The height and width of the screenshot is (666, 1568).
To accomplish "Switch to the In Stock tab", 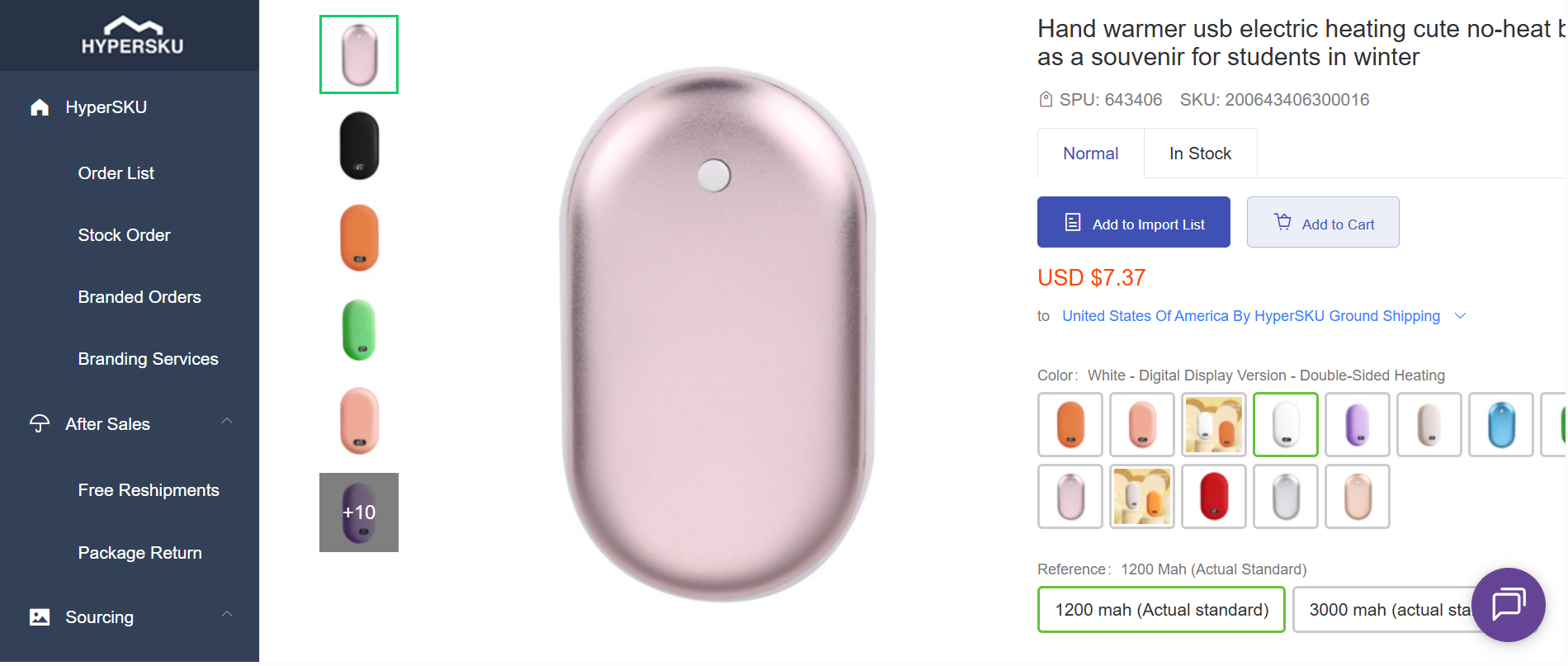I will pyautogui.click(x=1200, y=153).
